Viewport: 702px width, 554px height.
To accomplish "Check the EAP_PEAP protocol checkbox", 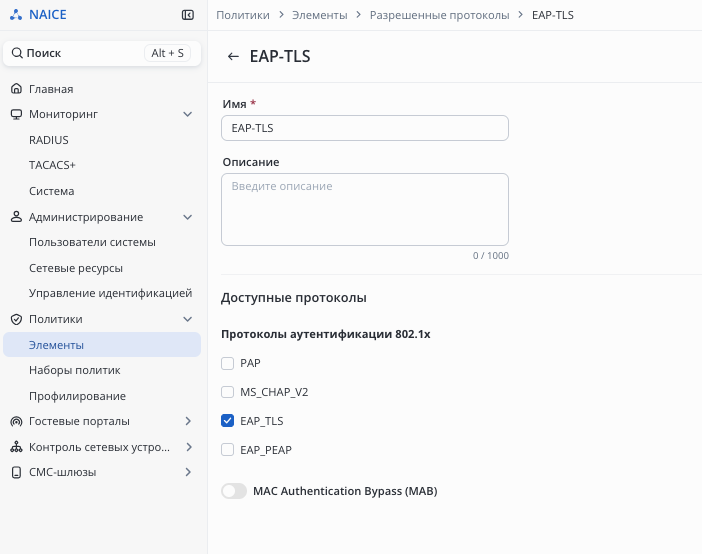I will point(228,450).
